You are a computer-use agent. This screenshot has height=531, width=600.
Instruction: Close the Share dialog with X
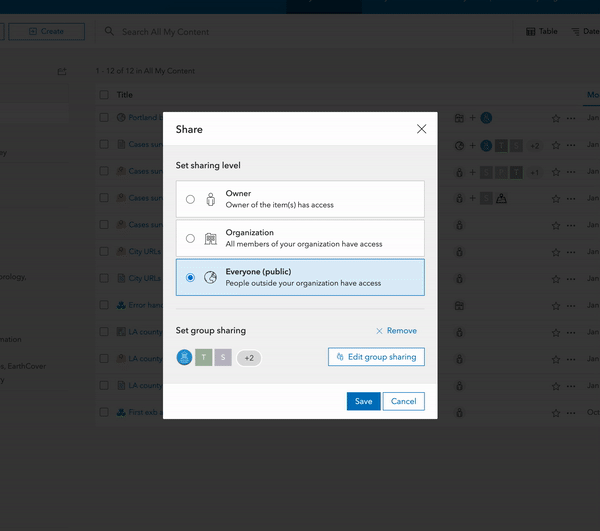tap(421, 129)
